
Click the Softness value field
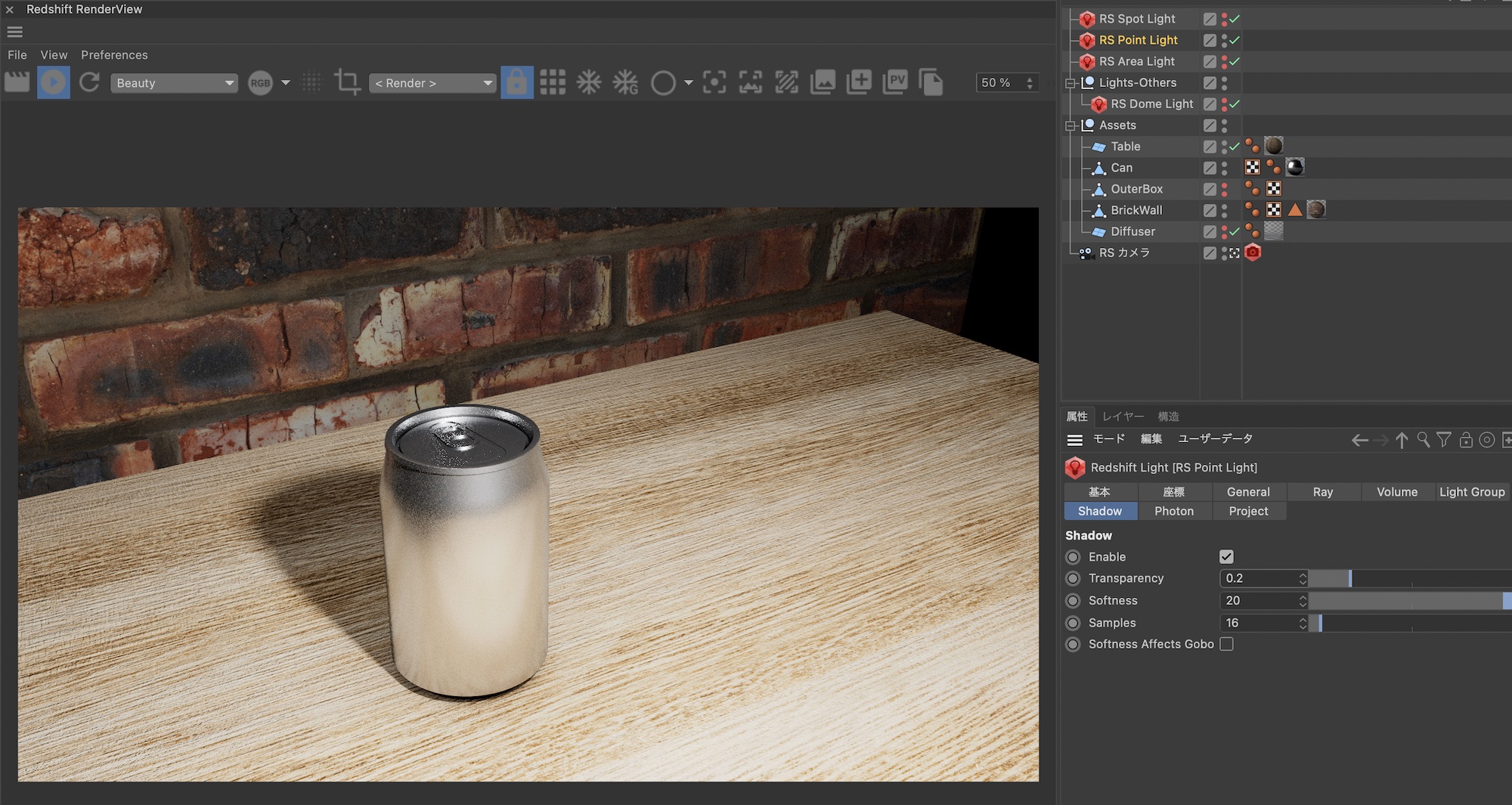[x=1258, y=601]
